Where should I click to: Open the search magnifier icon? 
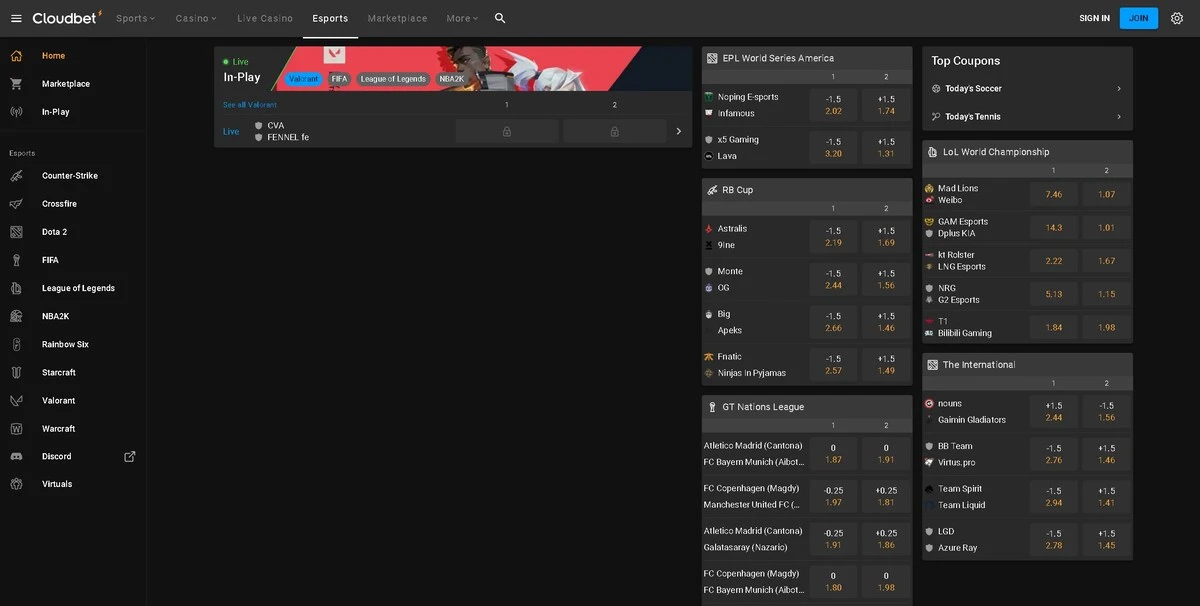coord(500,18)
